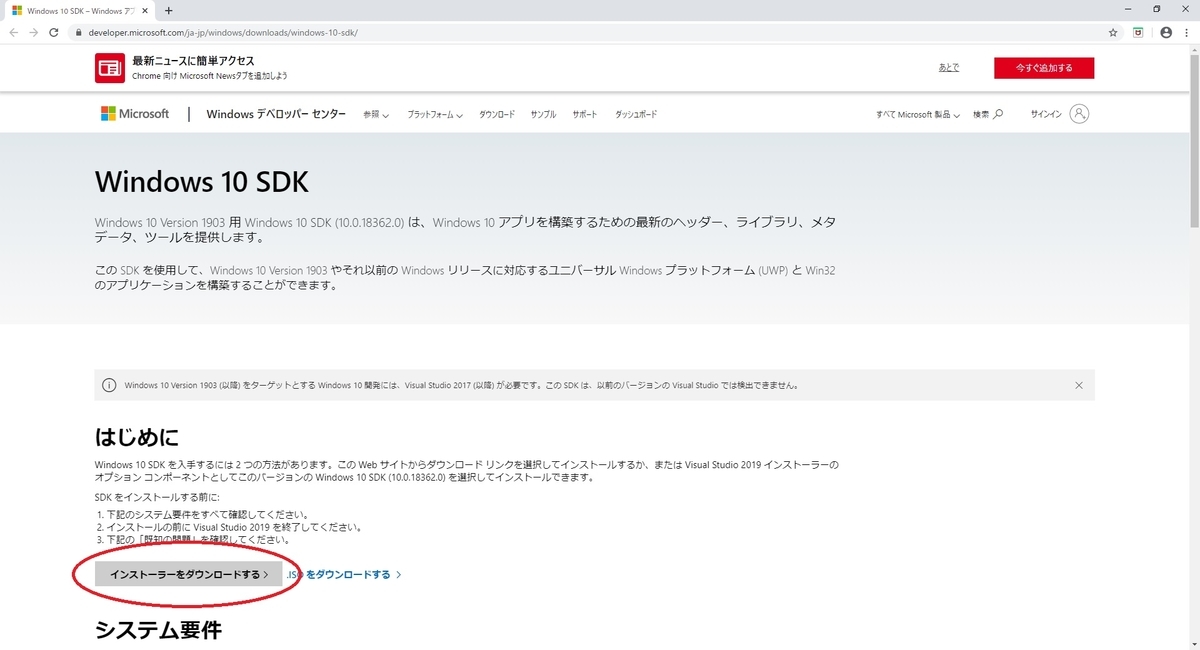Click the red Microsoft News icon
Screen dimensions: 1200x650
109,68
